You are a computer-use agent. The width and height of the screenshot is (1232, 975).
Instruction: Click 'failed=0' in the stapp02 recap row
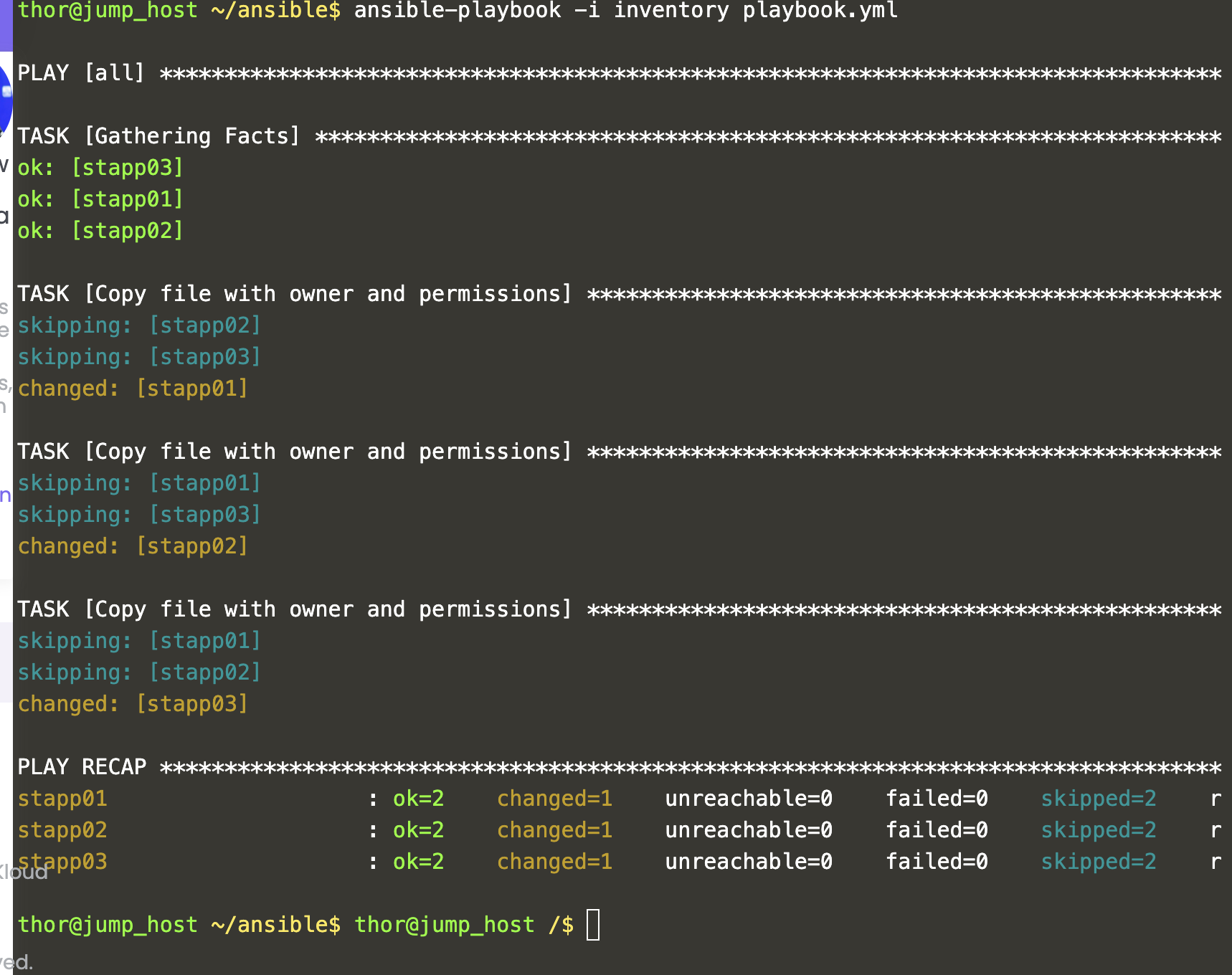click(937, 830)
